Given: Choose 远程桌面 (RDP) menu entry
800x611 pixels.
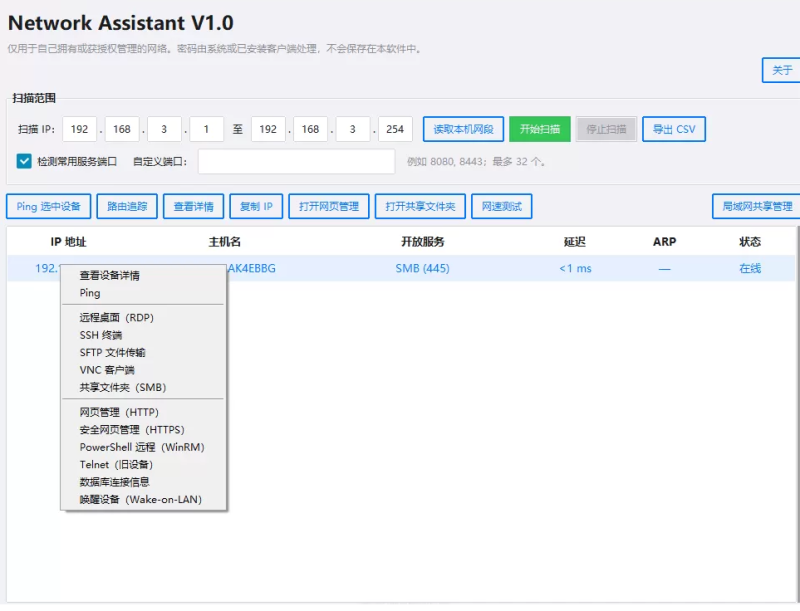Looking at the screenshot, I should click(143, 317).
